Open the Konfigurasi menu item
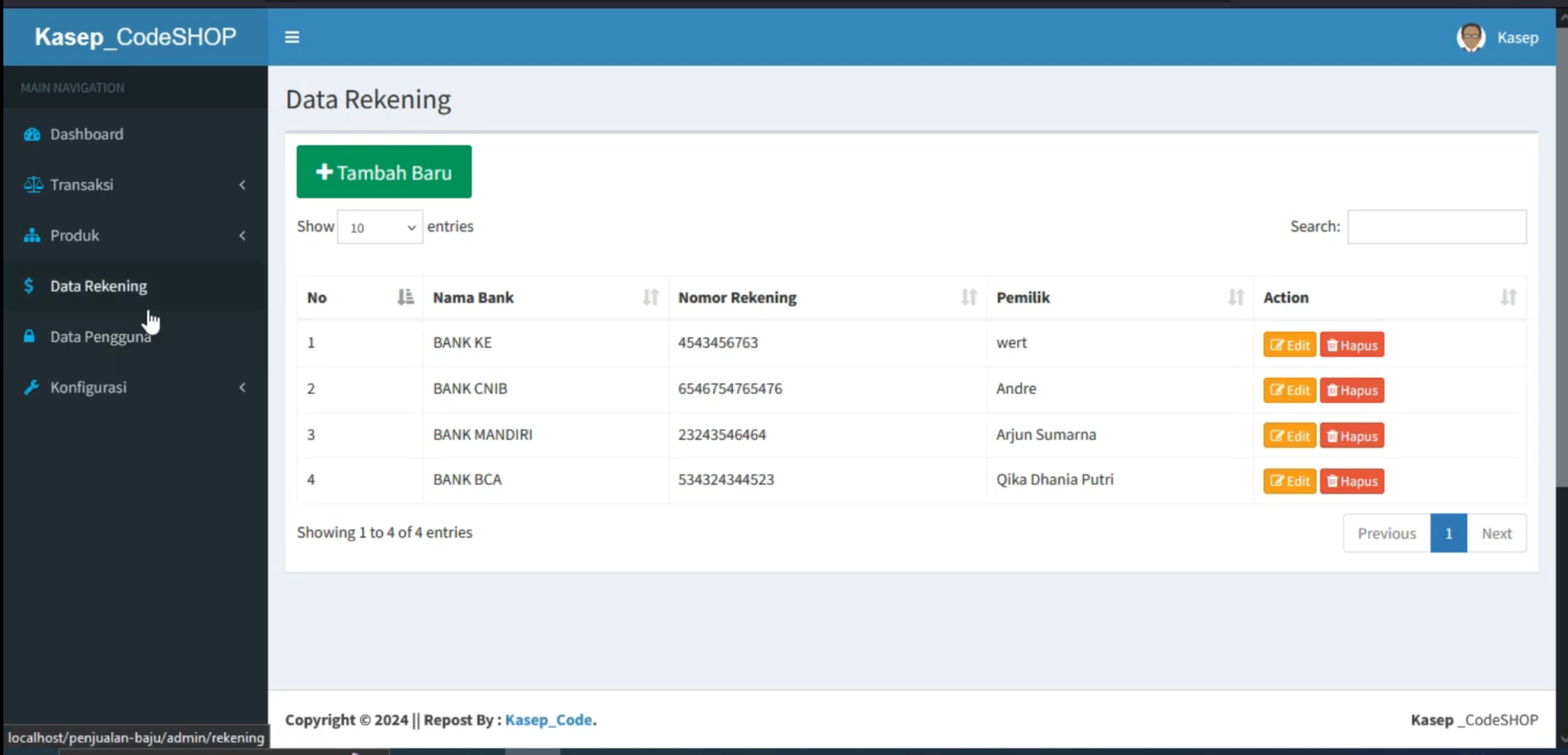Image resolution: width=1568 pixels, height=755 pixels. tap(135, 387)
